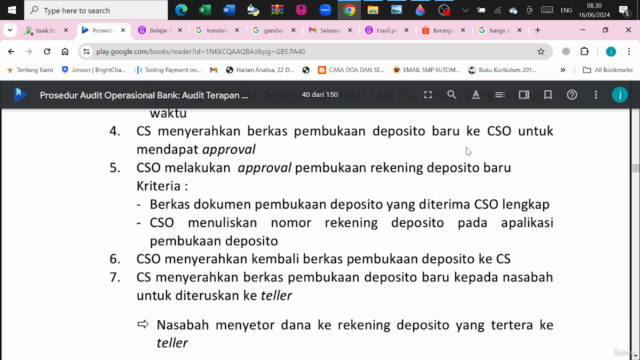Reload the current page
This screenshot has width=640, height=360.
click(x=47, y=51)
